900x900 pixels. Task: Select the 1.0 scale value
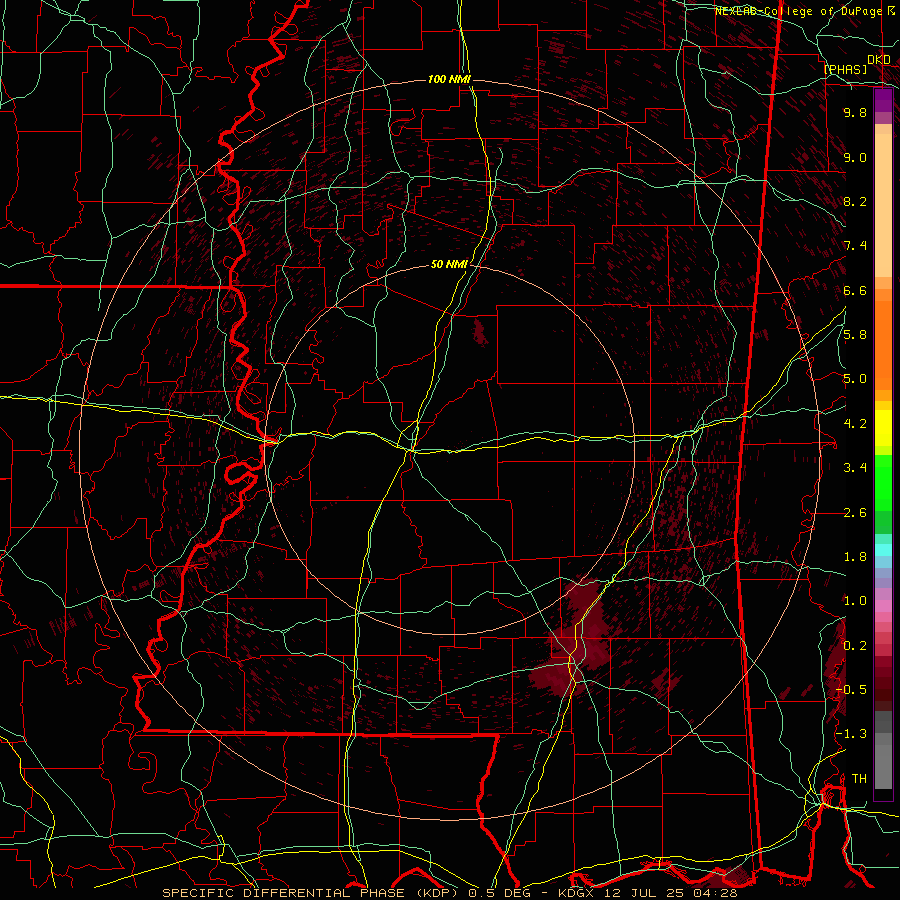[x=855, y=601]
